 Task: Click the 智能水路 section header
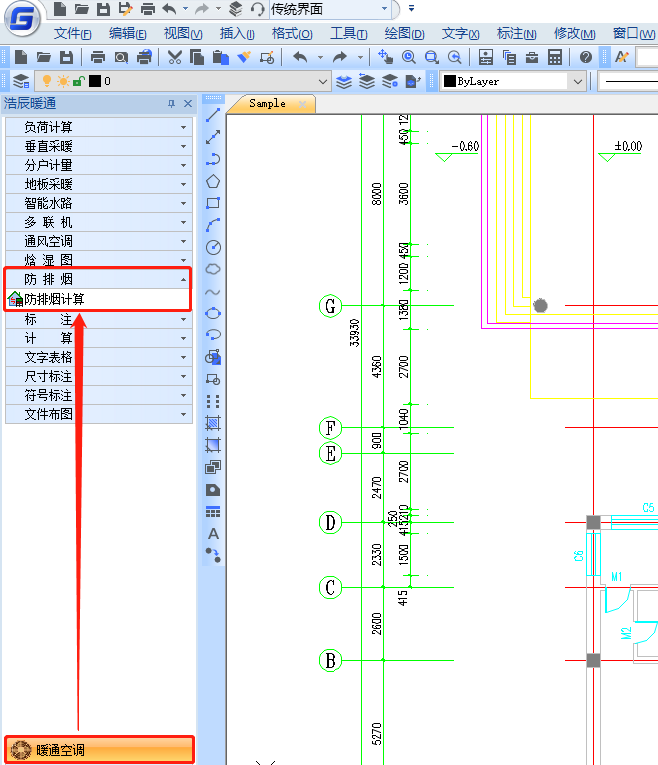pyautogui.click(x=99, y=203)
